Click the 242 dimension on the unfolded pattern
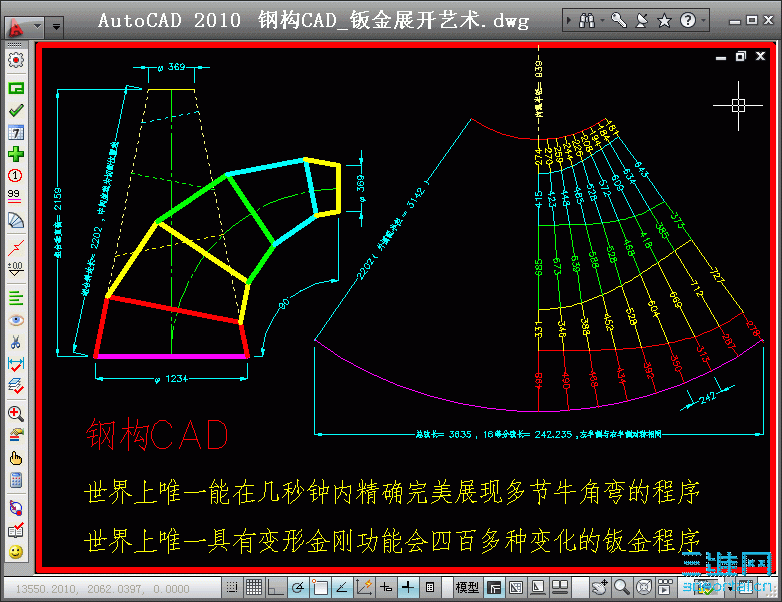Image resolution: width=782 pixels, height=602 pixels. coord(707,398)
